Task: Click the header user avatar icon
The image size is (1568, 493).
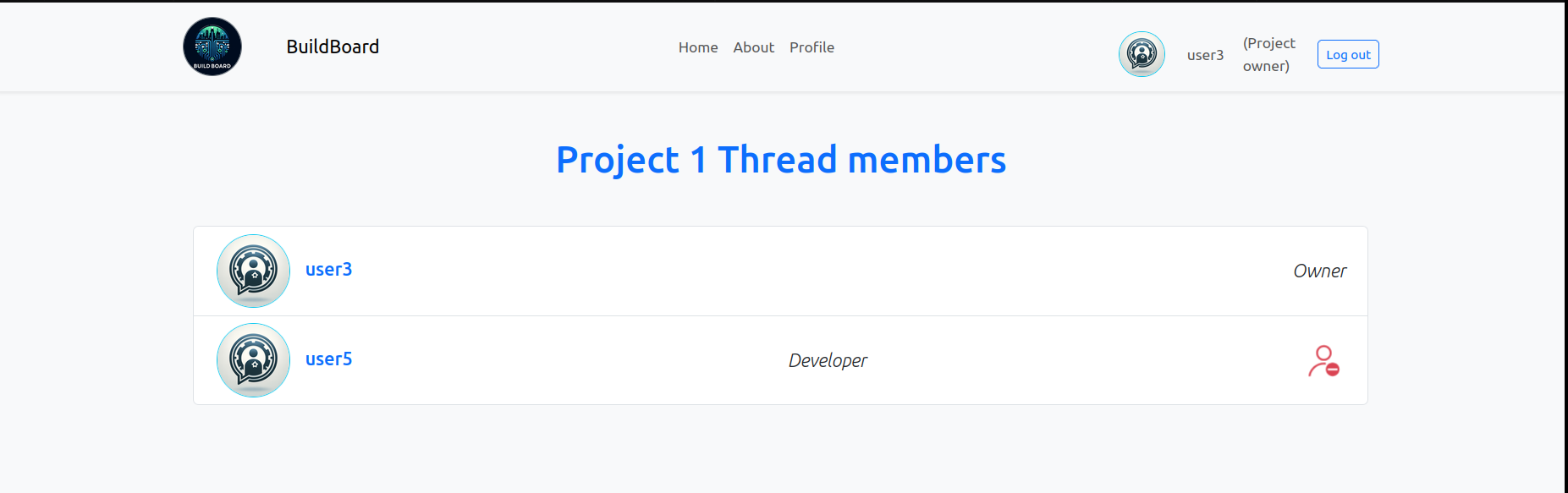Action: pyautogui.click(x=1142, y=54)
